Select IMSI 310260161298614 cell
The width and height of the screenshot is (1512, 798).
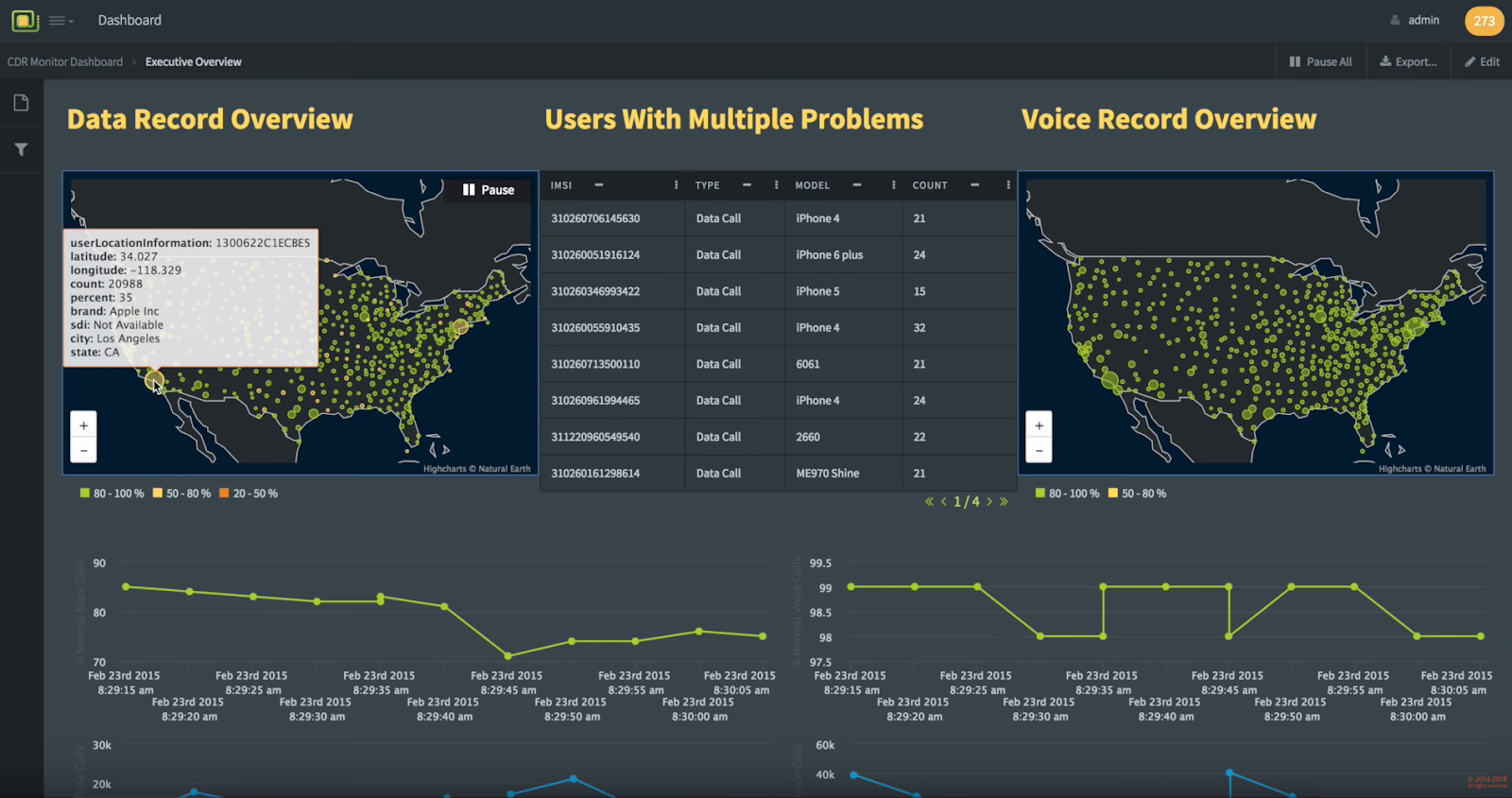point(612,474)
